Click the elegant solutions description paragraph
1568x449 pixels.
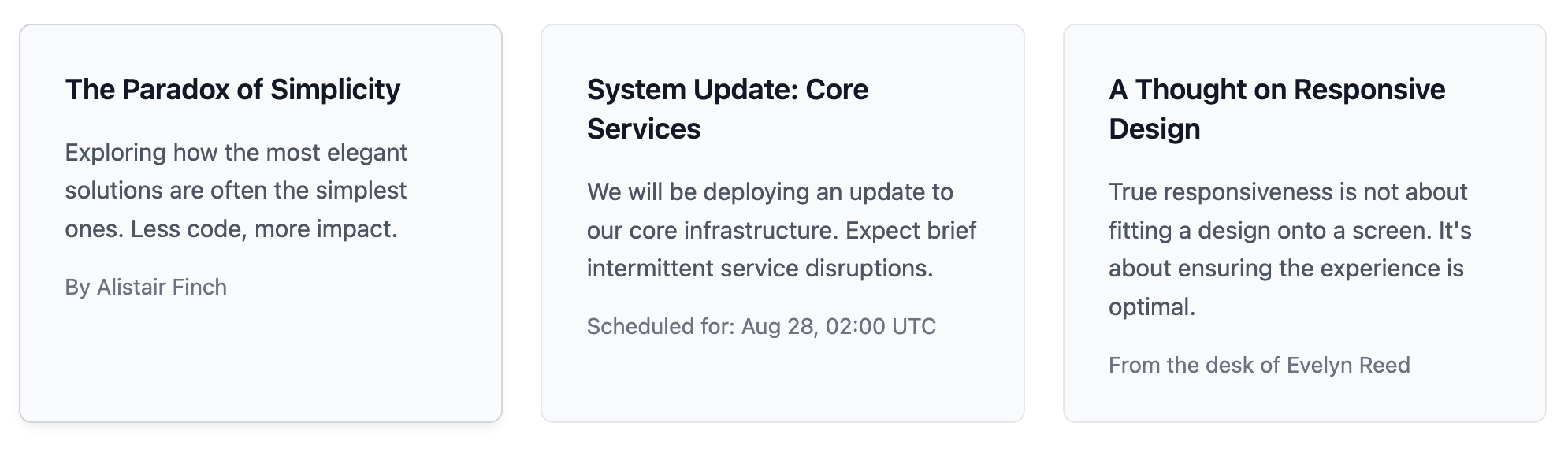coord(236,190)
